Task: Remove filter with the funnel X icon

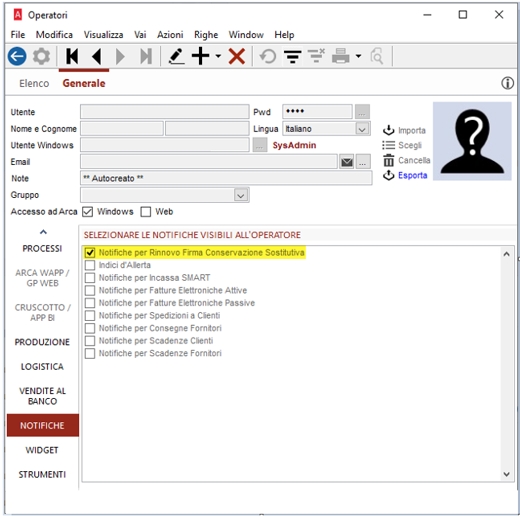Action: (316, 56)
